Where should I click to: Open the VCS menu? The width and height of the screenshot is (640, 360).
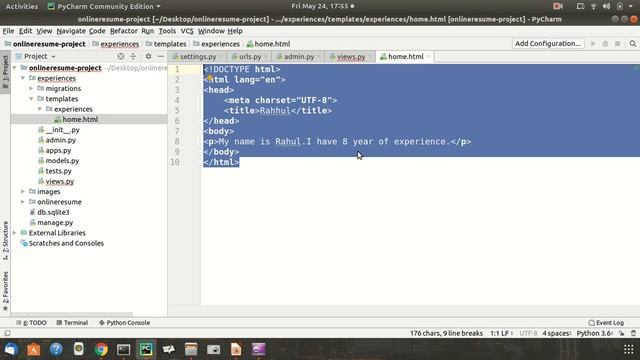pos(187,31)
